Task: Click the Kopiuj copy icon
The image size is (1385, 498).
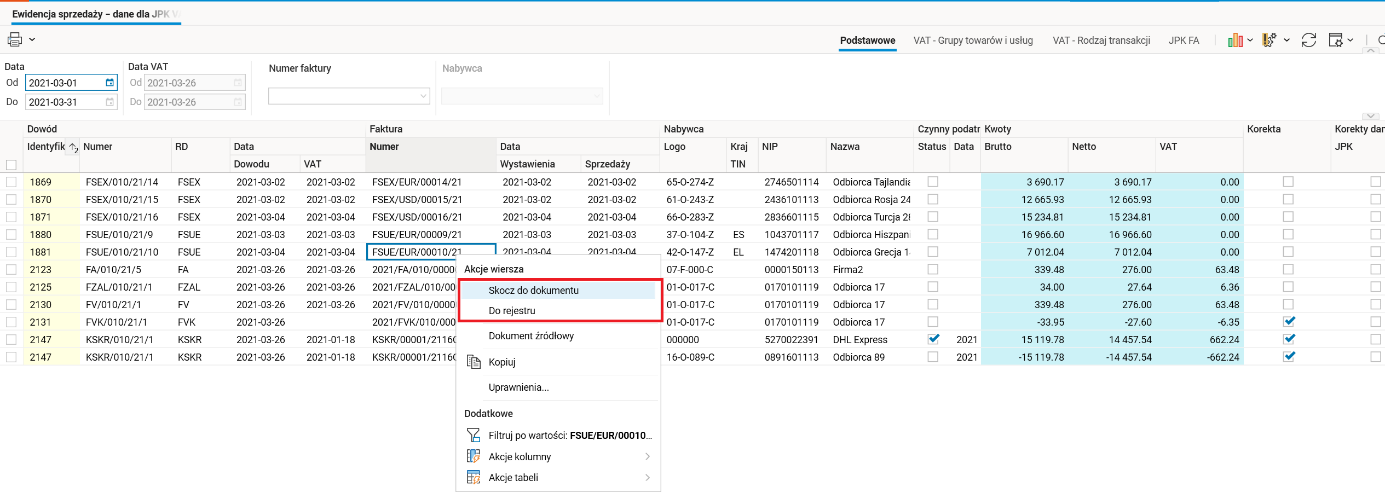Action: [x=474, y=362]
